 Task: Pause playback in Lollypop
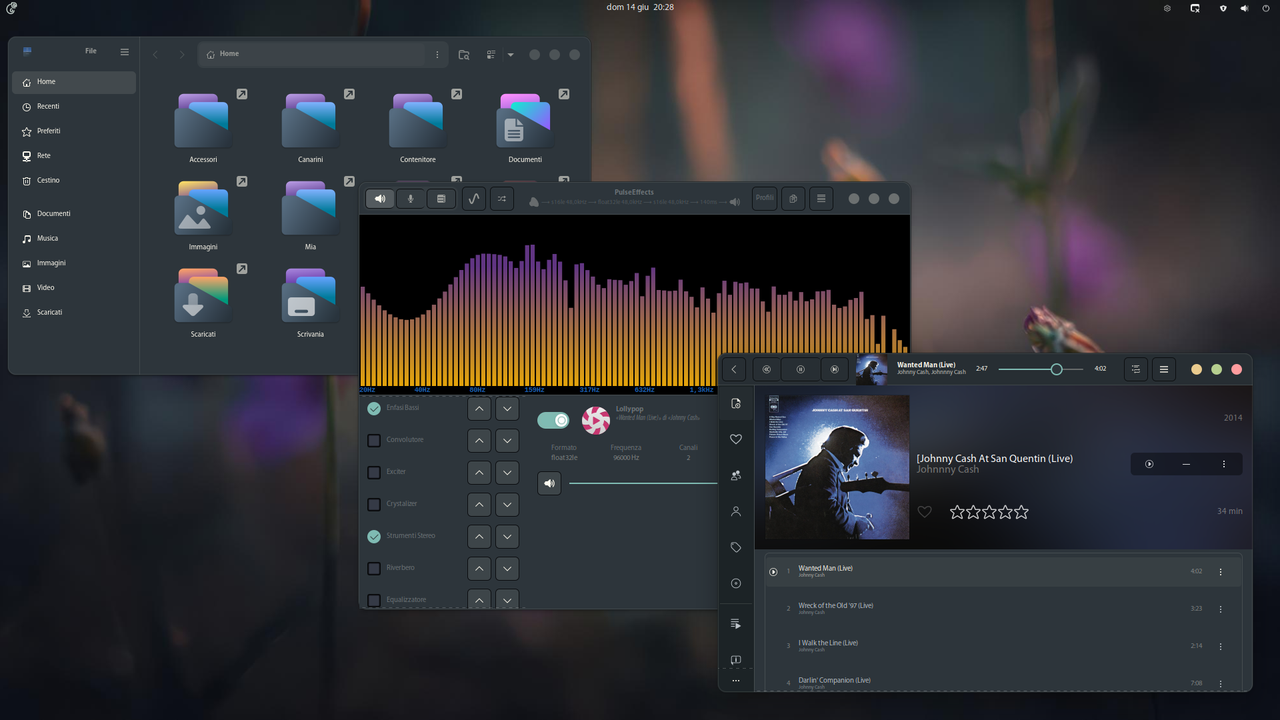(801, 369)
